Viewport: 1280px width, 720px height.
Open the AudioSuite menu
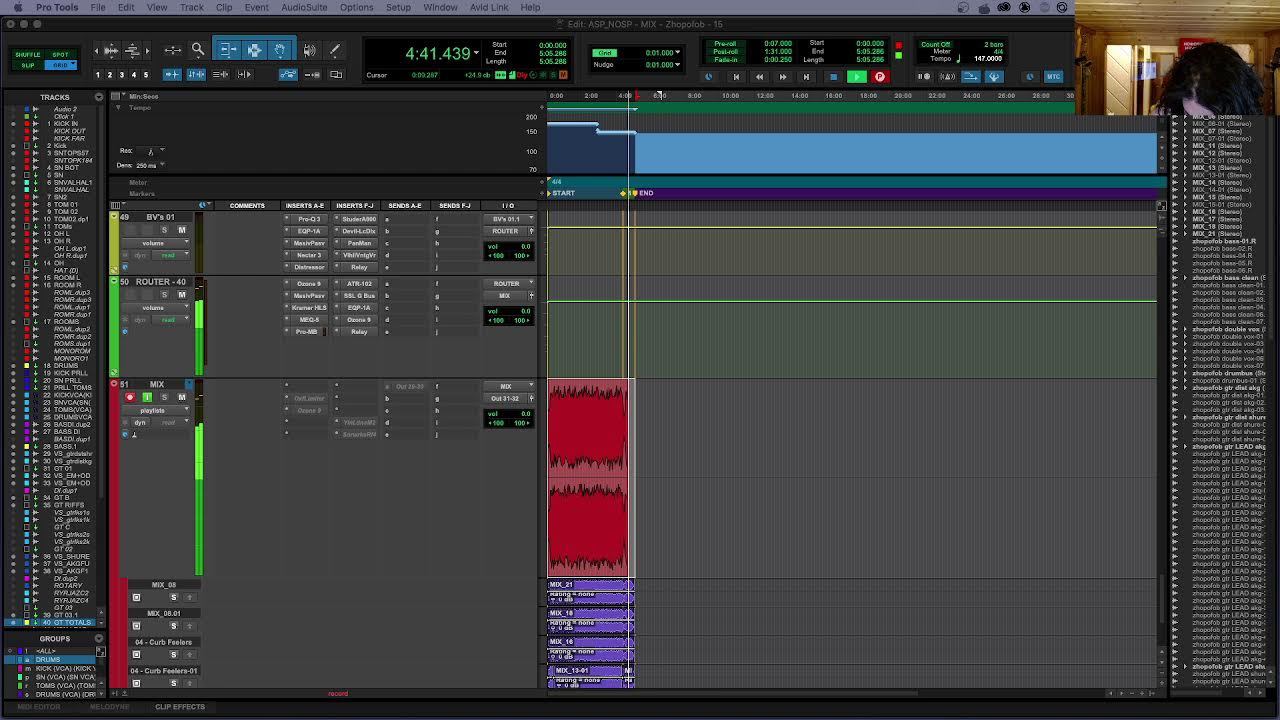point(304,7)
